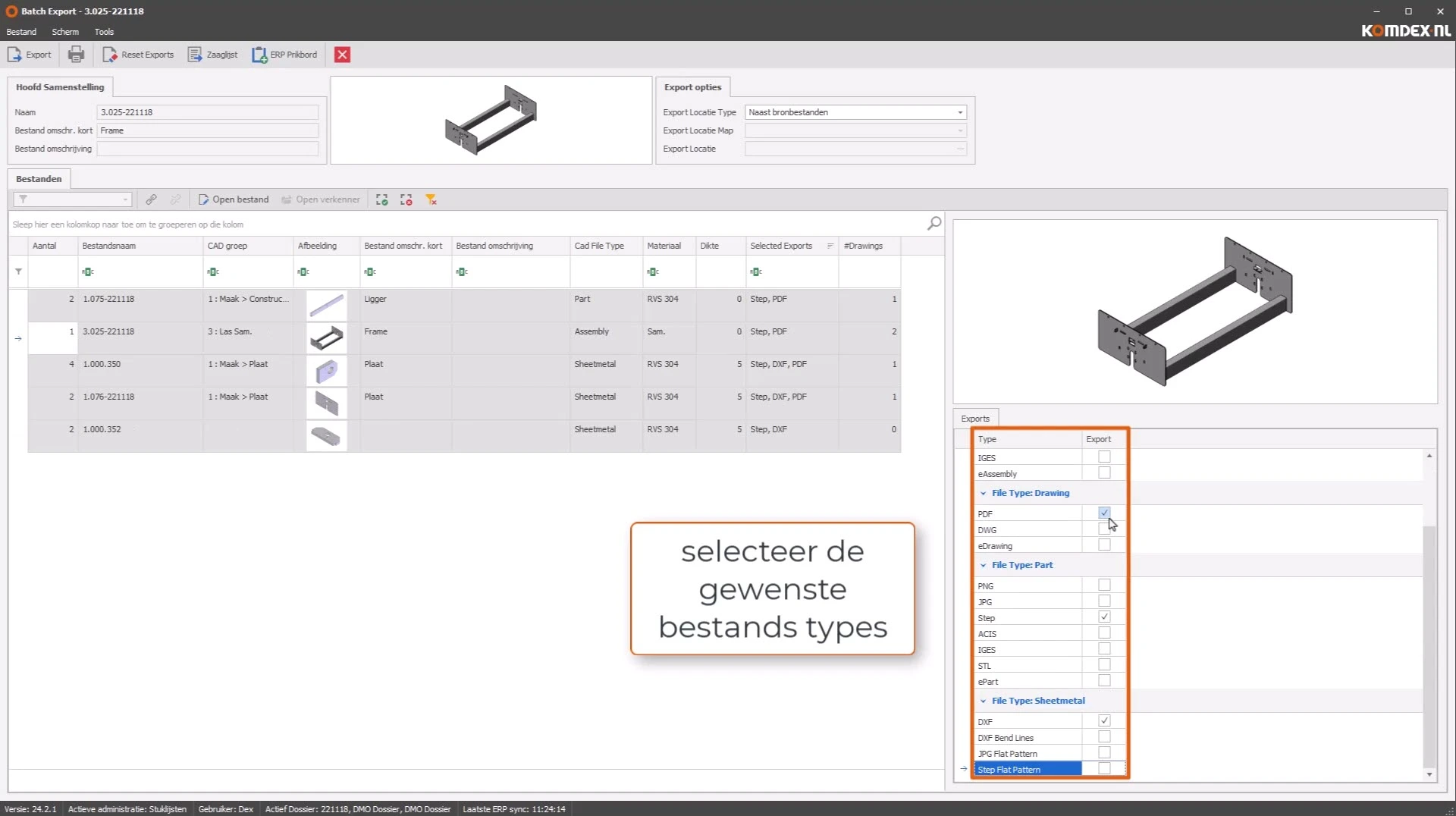
Task: Click the printer icon in toolbar
Action: 76,55
